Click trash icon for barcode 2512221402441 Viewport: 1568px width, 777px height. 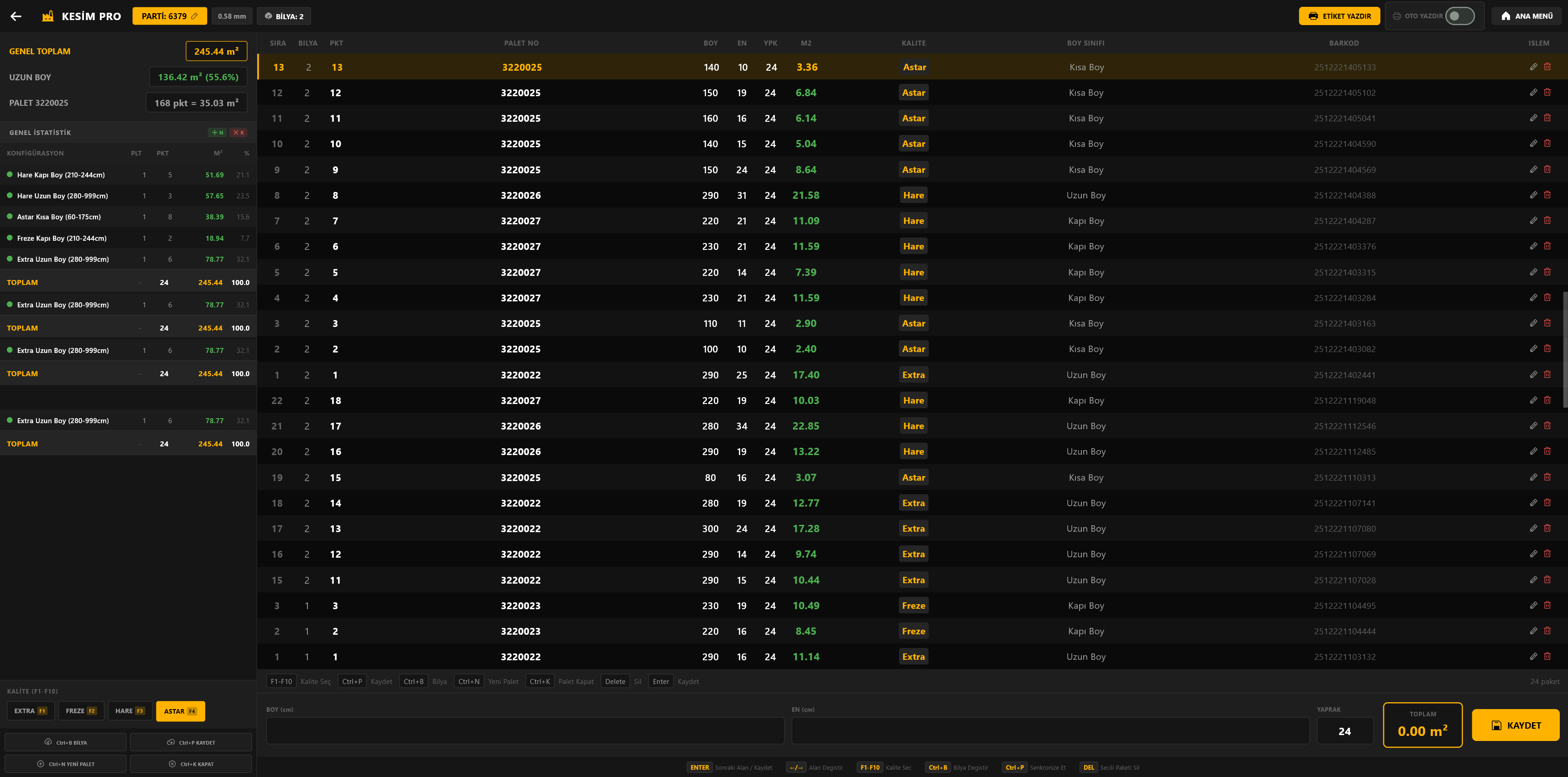(x=1547, y=375)
